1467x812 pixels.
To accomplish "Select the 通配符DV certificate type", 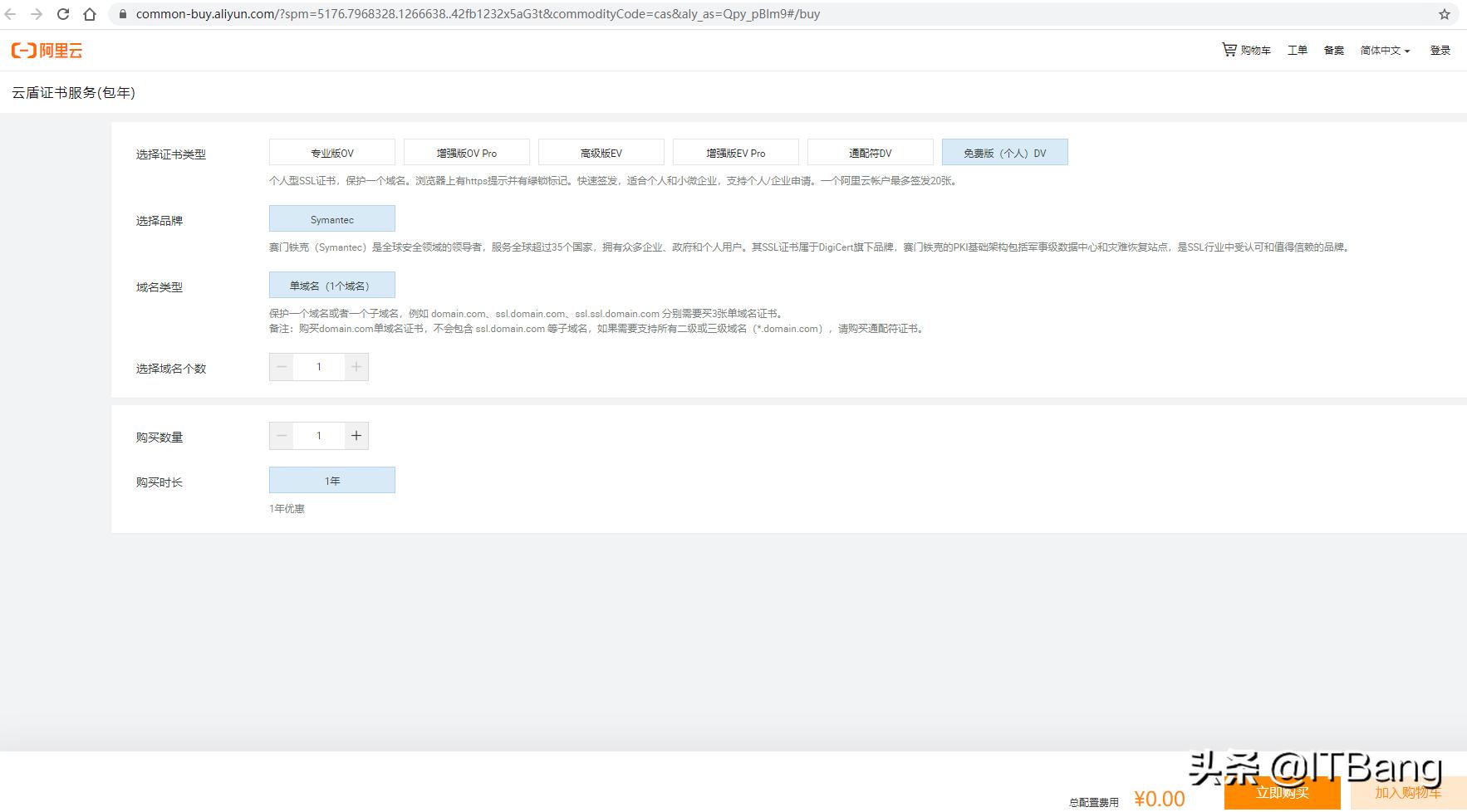I will click(870, 152).
